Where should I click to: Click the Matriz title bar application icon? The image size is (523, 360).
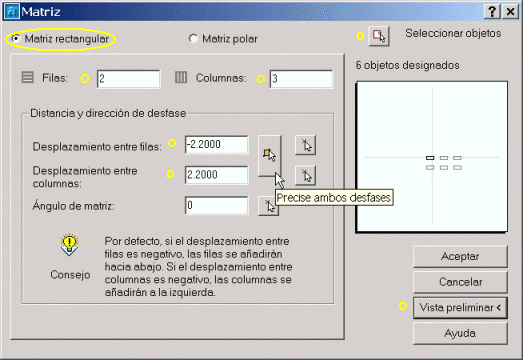point(12,12)
